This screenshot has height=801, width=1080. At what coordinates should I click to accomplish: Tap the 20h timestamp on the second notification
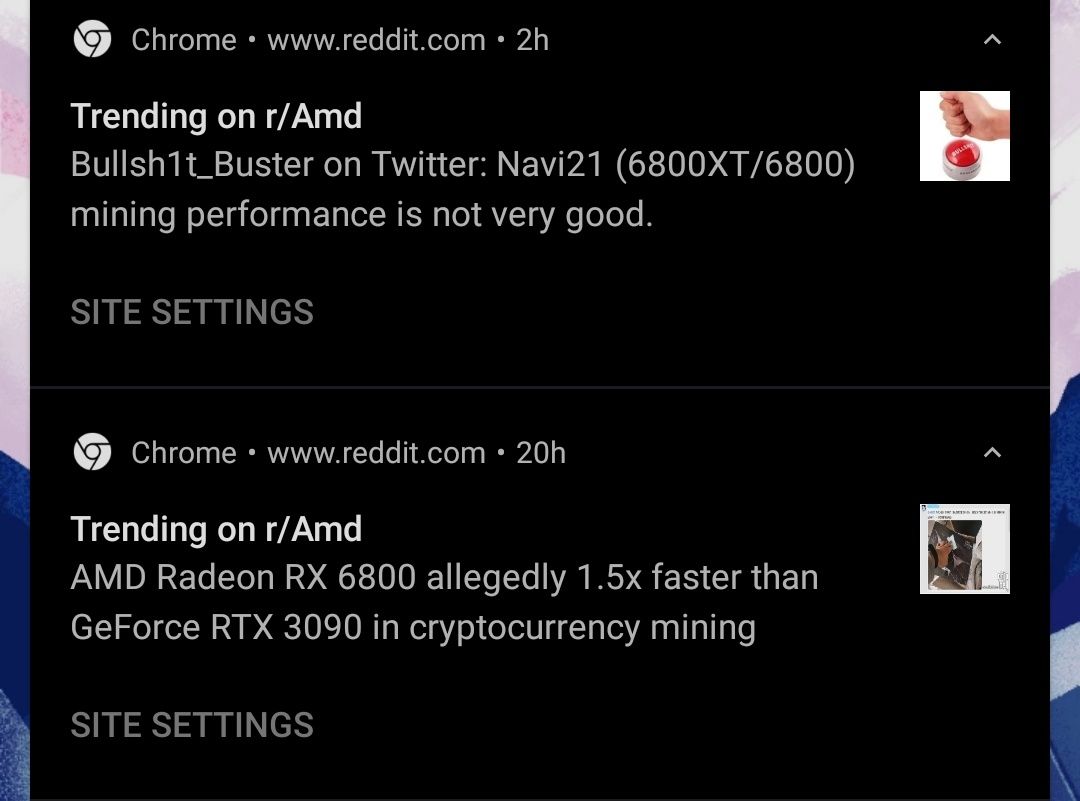pos(541,453)
